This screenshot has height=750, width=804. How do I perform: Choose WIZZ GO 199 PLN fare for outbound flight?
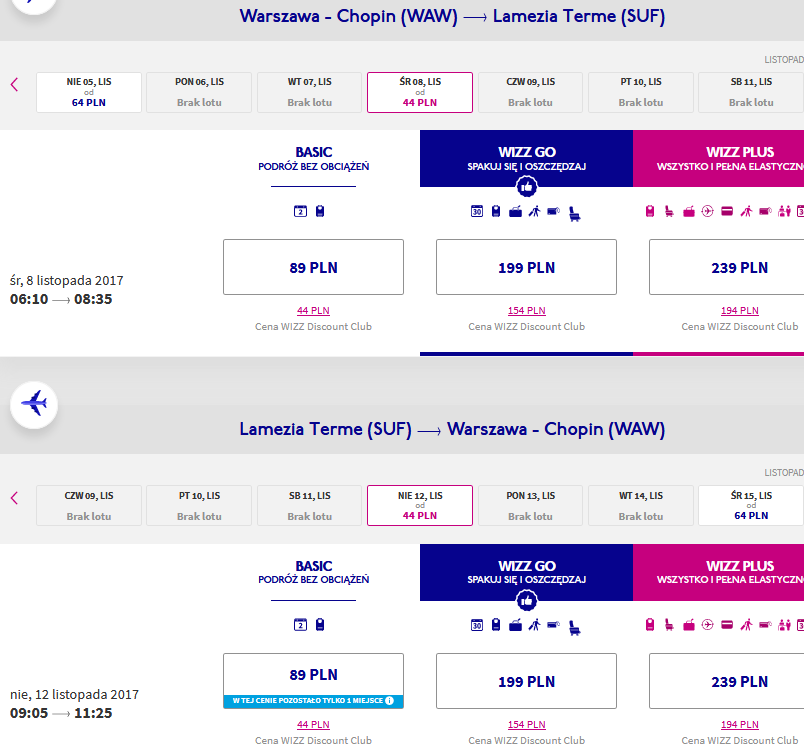(527, 267)
